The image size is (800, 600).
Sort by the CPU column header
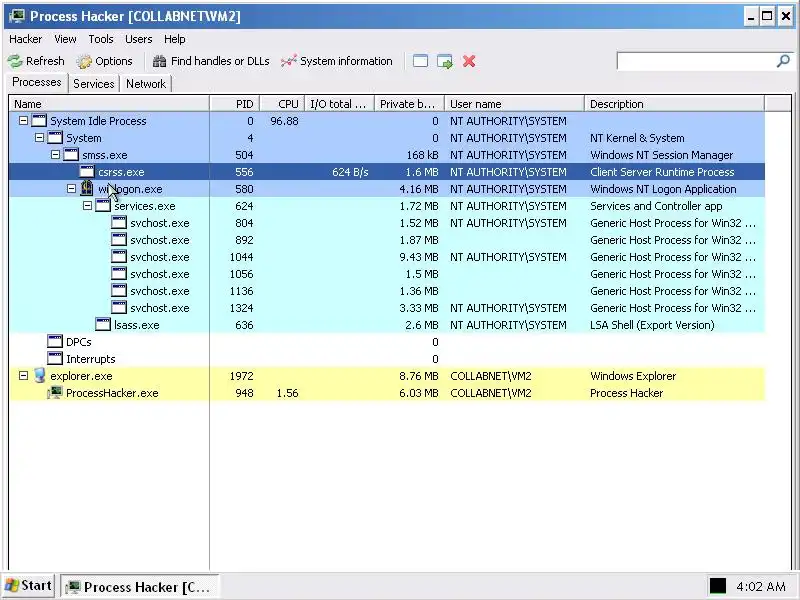click(283, 104)
